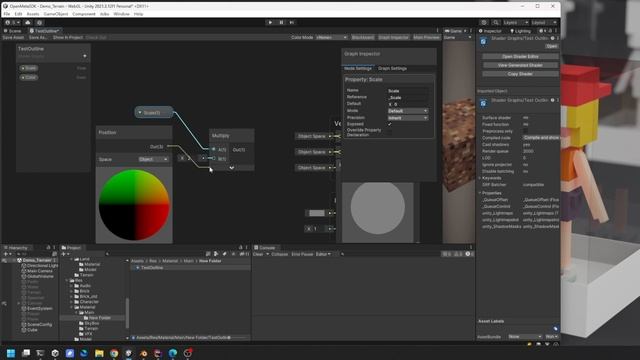Open Google Chrome from the taskbar

(x=114, y=353)
